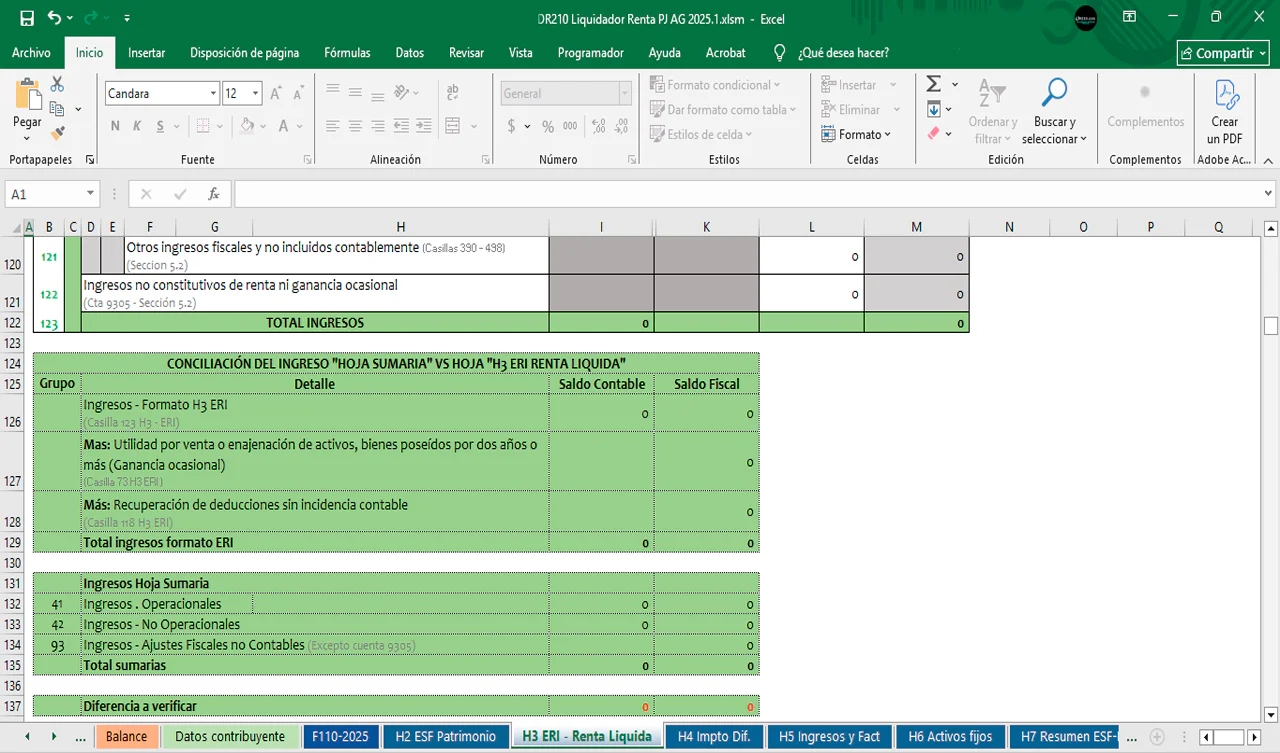Open the Balance sheet tab
Image resolution: width=1280 pixels, height=753 pixels.
click(x=126, y=736)
